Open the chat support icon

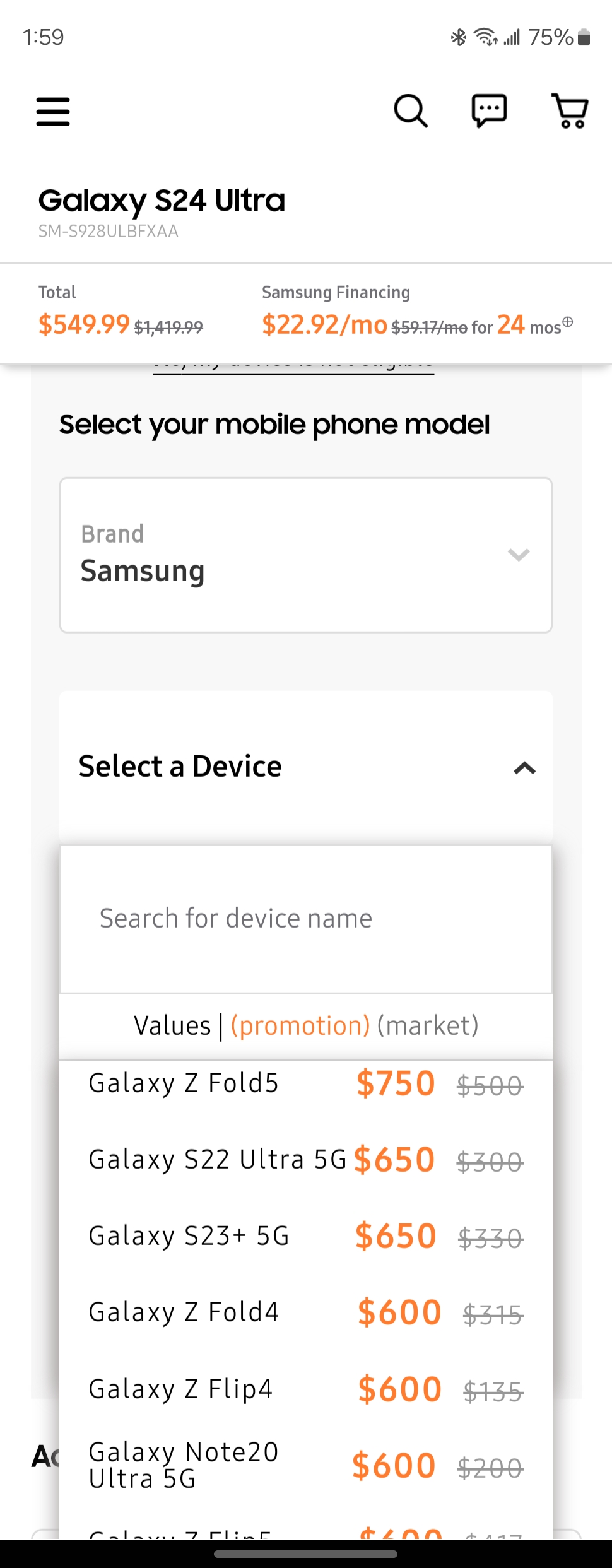pyautogui.click(x=490, y=111)
